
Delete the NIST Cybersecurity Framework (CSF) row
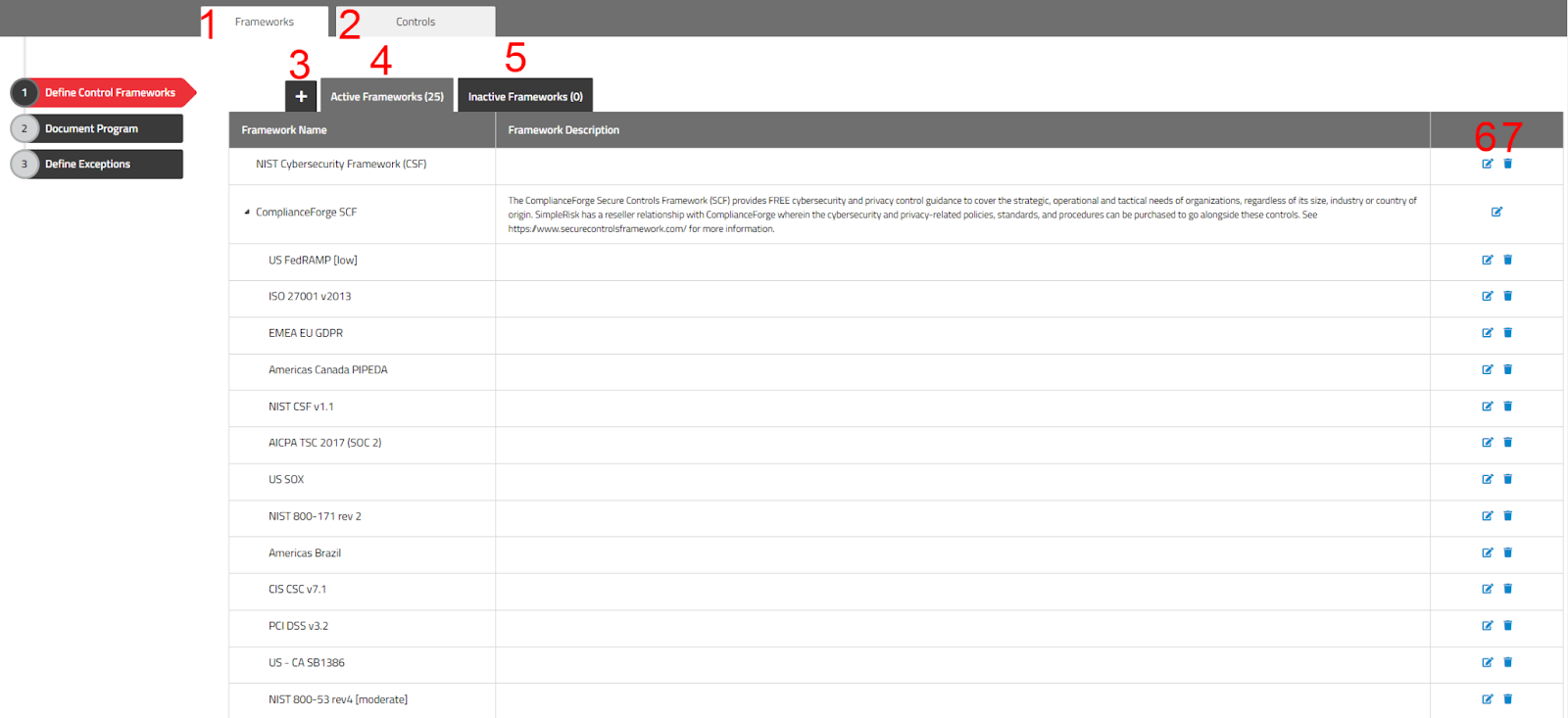(x=1507, y=164)
